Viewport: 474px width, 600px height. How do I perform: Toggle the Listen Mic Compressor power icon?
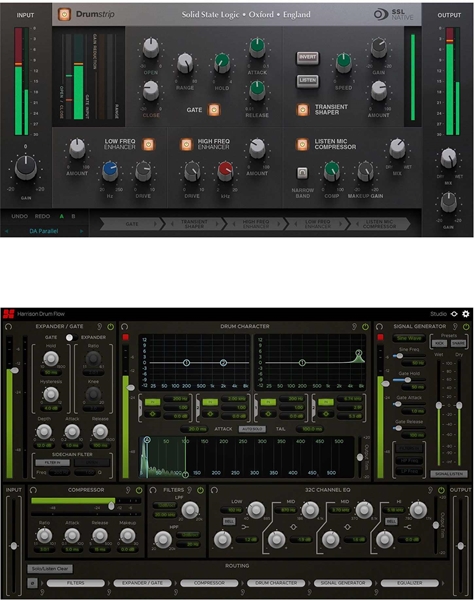click(302, 145)
